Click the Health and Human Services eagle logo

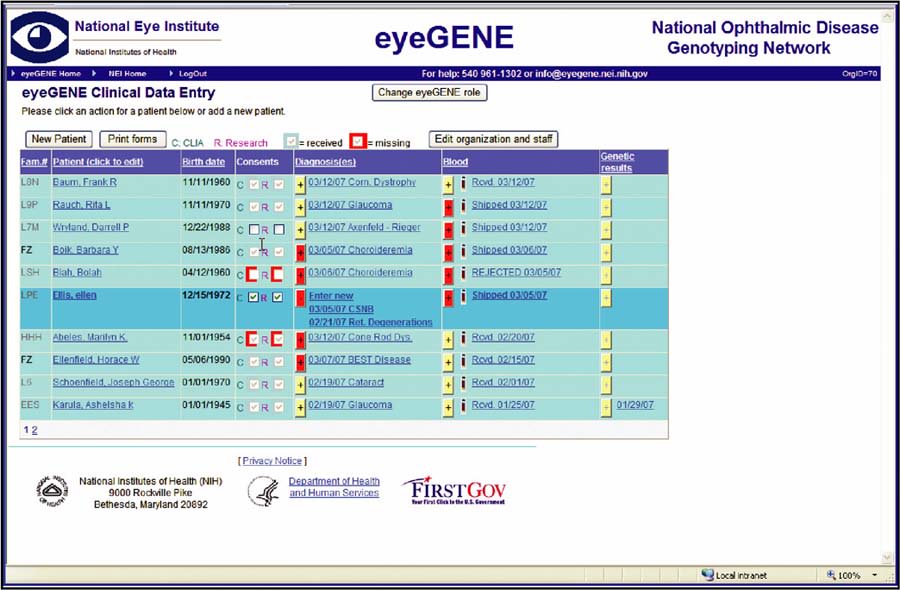point(263,491)
